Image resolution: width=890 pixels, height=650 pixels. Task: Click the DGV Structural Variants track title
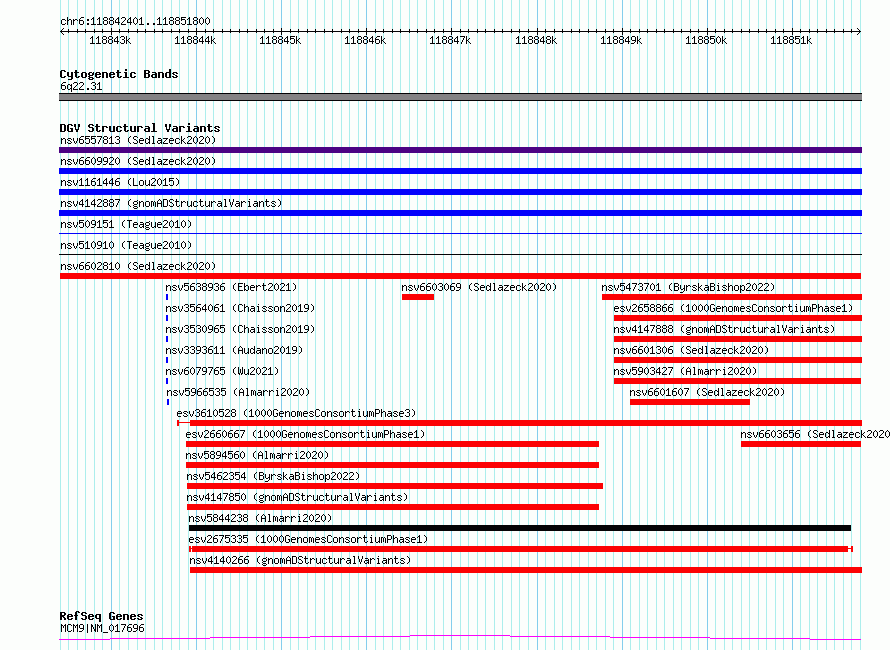point(140,128)
